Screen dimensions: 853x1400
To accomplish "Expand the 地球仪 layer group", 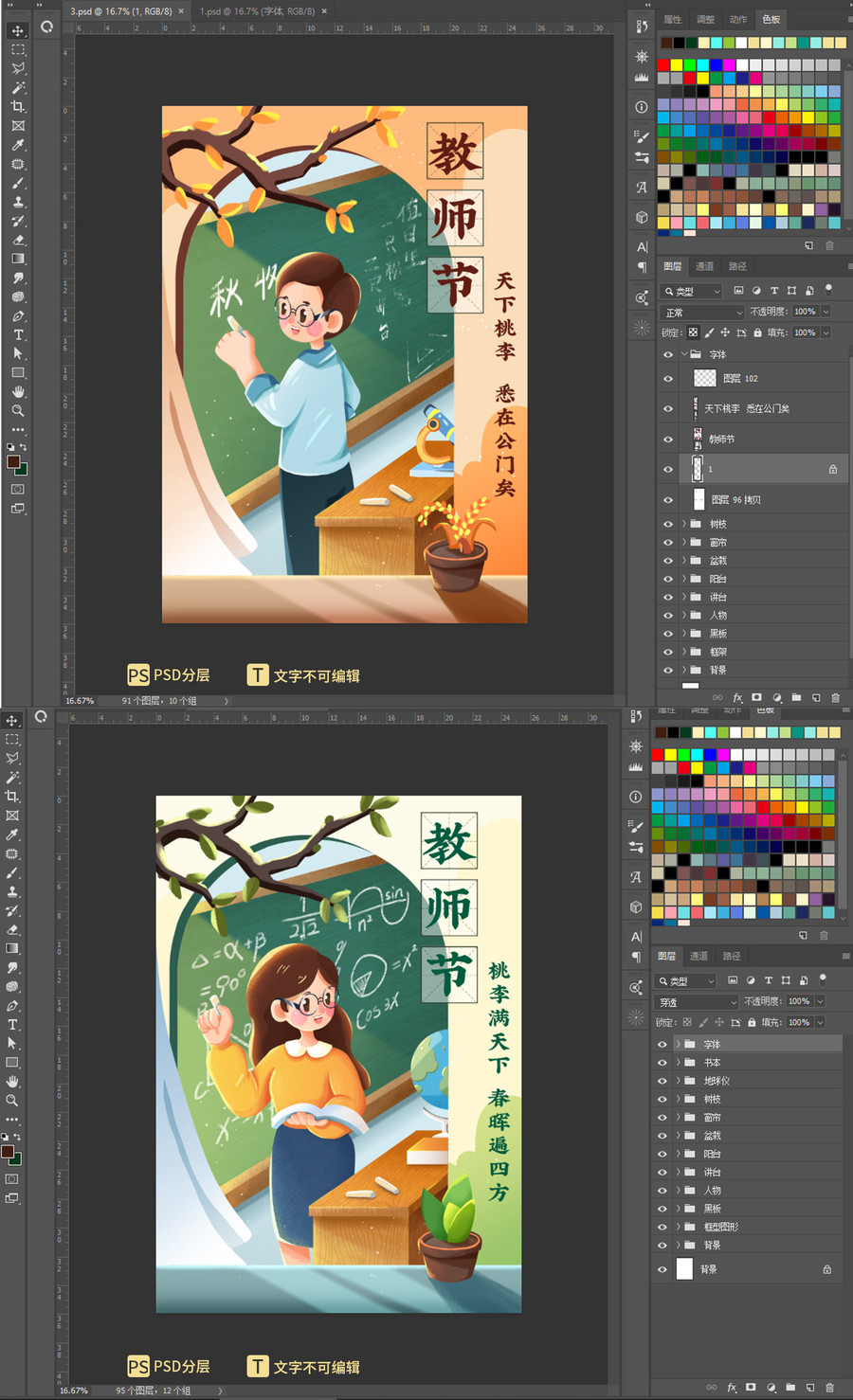I will click(679, 1081).
